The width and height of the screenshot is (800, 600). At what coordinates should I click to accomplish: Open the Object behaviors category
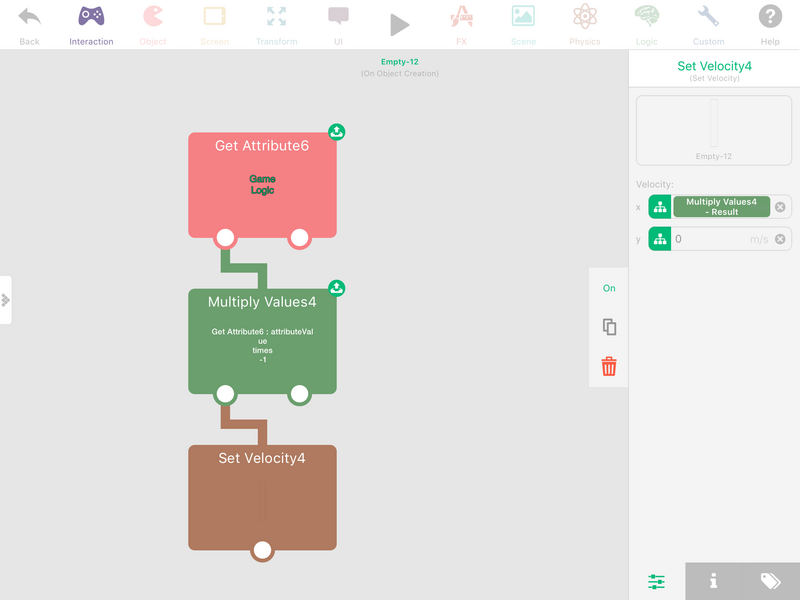pos(153,24)
